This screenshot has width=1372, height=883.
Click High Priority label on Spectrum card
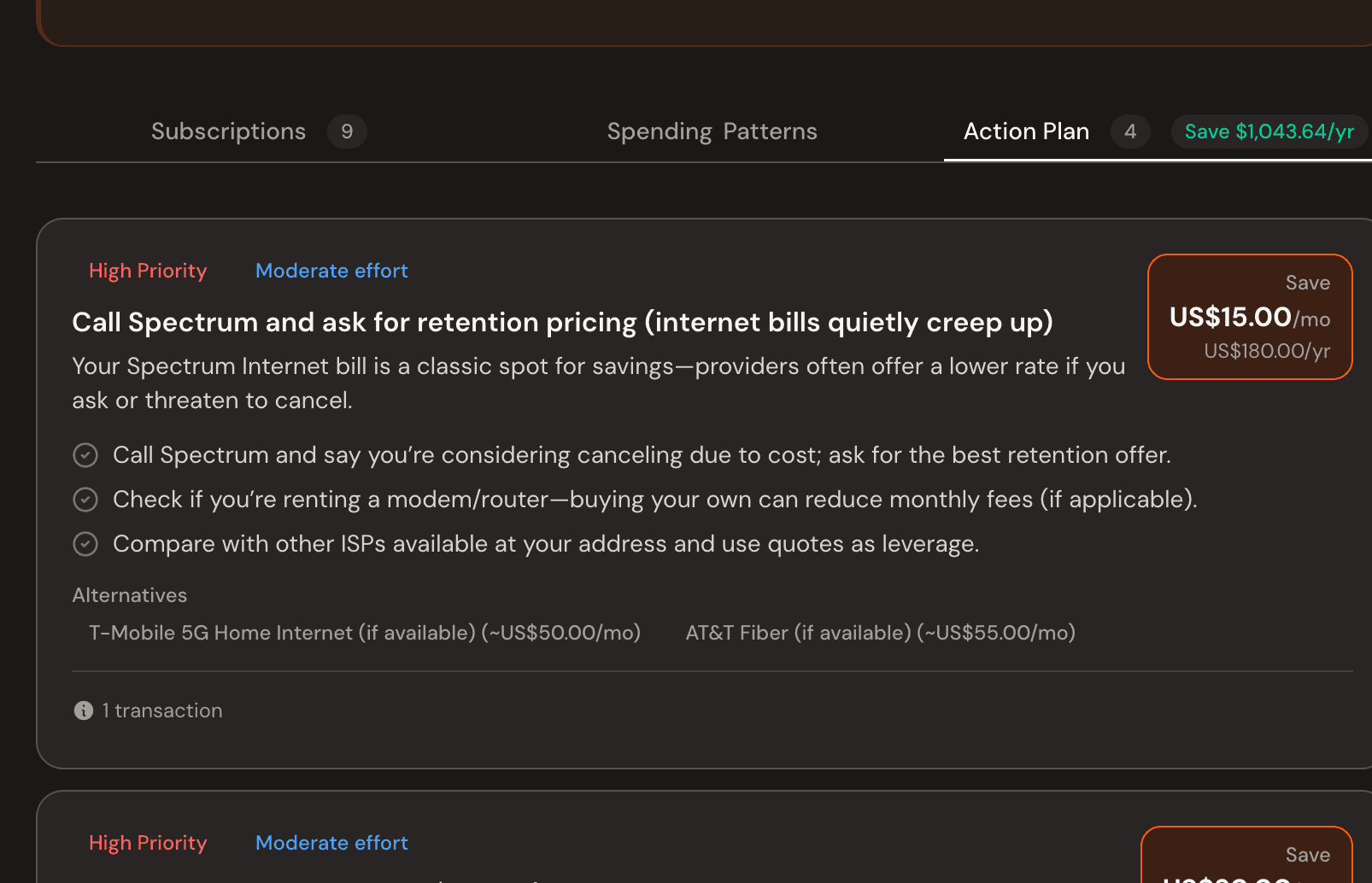pos(148,271)
